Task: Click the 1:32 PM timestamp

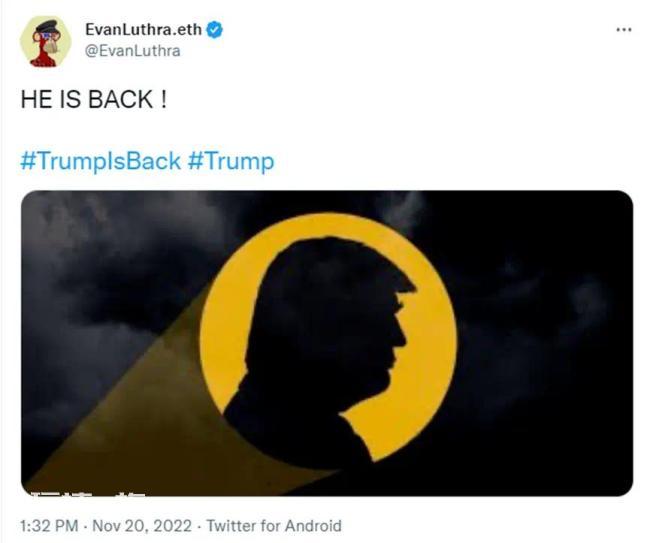Action: click(x=49, y=526)
